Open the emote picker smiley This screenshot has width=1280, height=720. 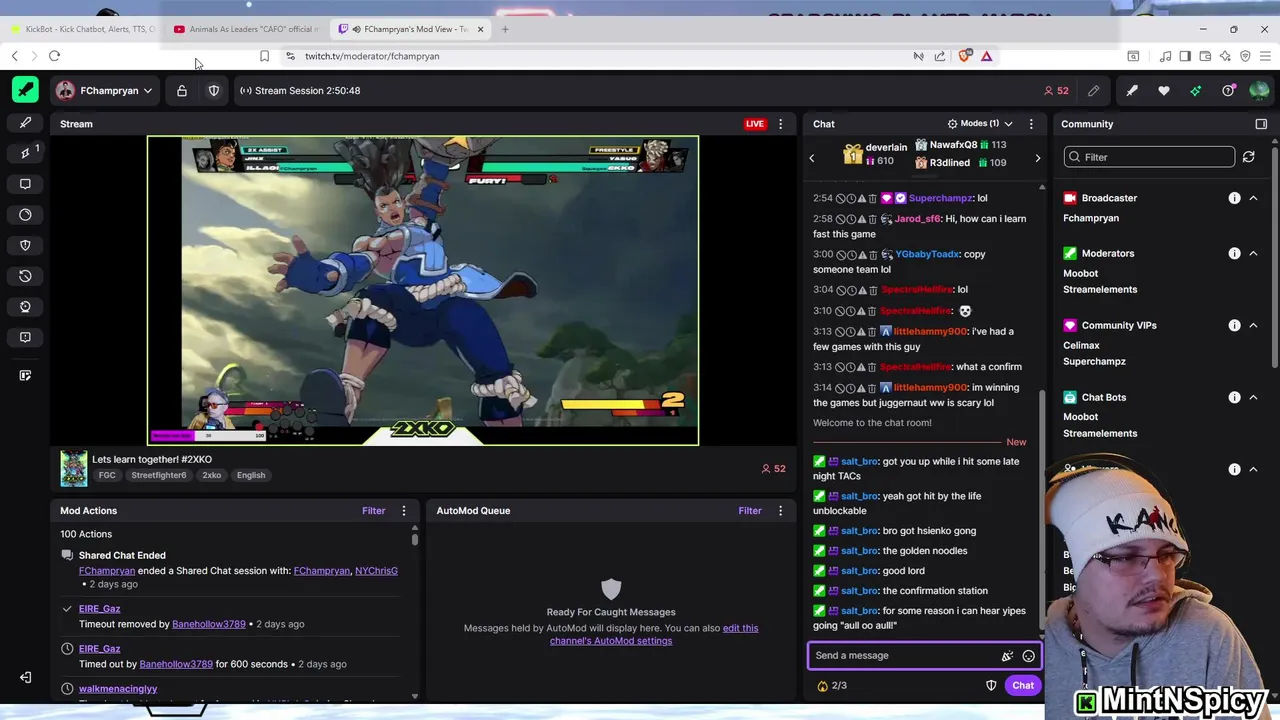[x=1028, y=656]
